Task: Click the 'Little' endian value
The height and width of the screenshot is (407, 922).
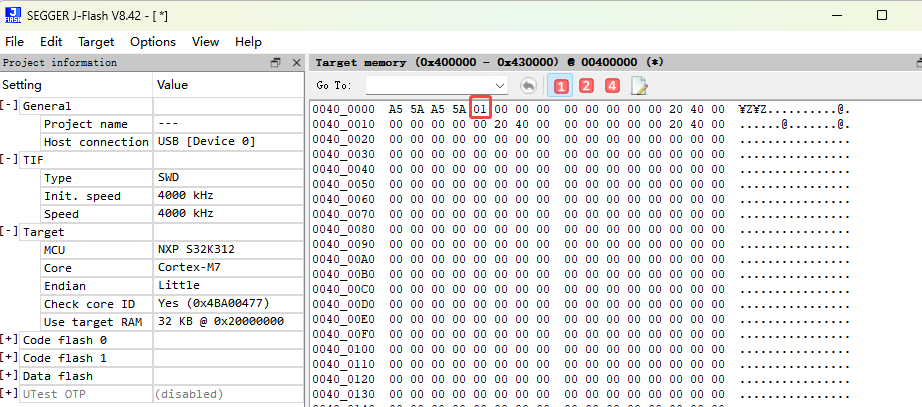Action: point(179,286)
